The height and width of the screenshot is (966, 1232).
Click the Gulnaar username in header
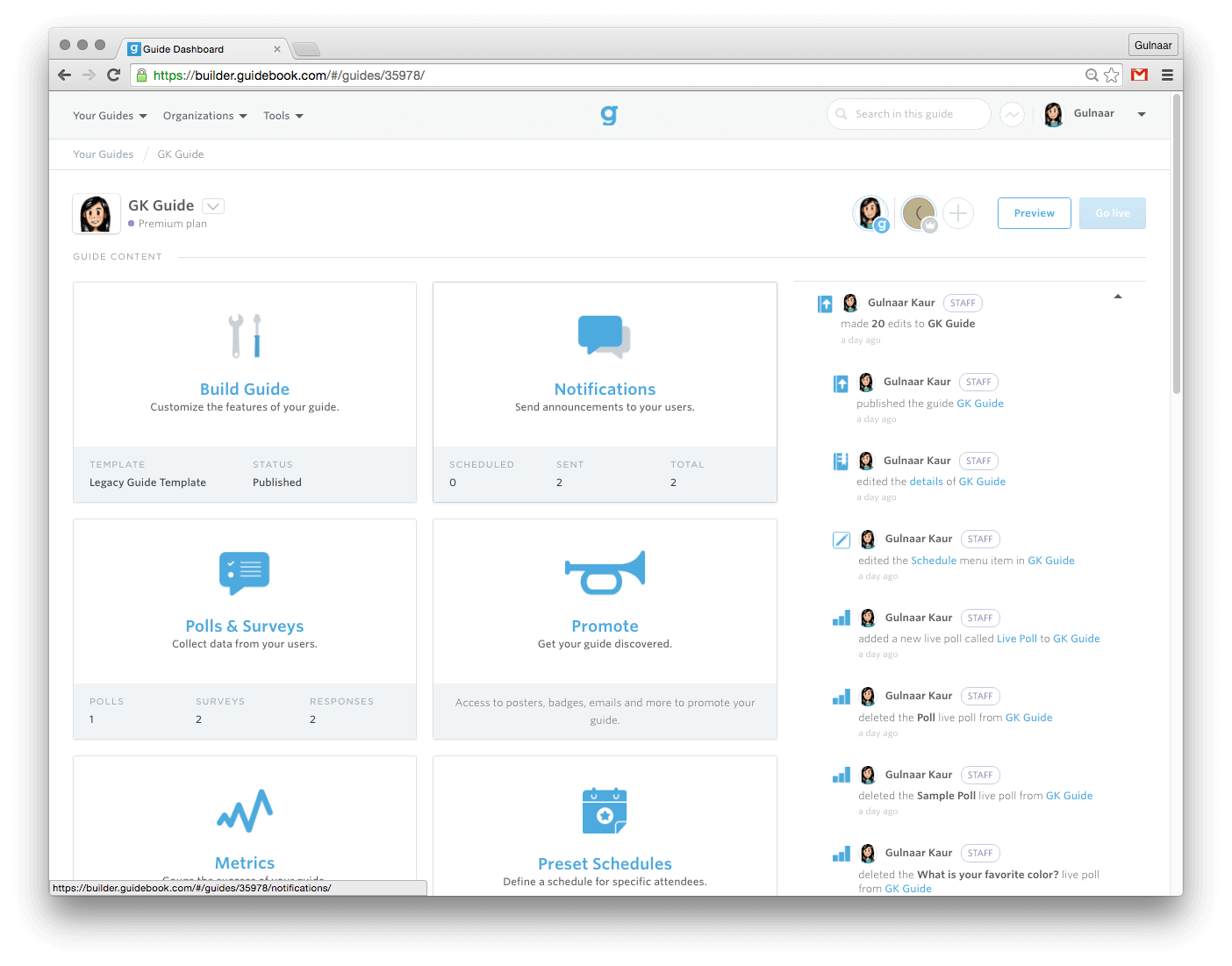[x=1093, y=113]
